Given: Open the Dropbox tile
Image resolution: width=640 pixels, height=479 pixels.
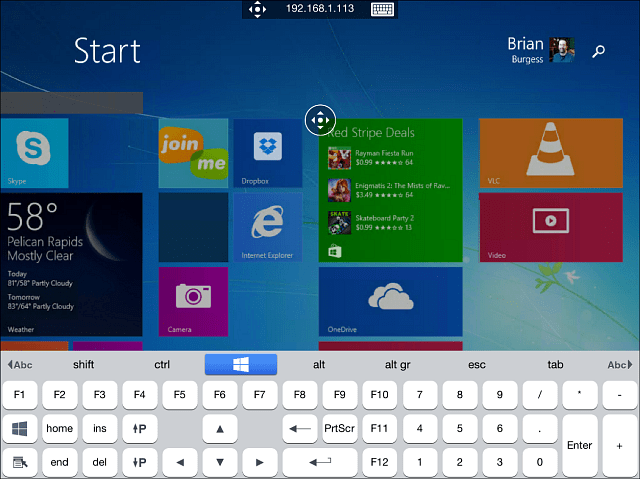Looking at the screenshot, I should [267, 153].
